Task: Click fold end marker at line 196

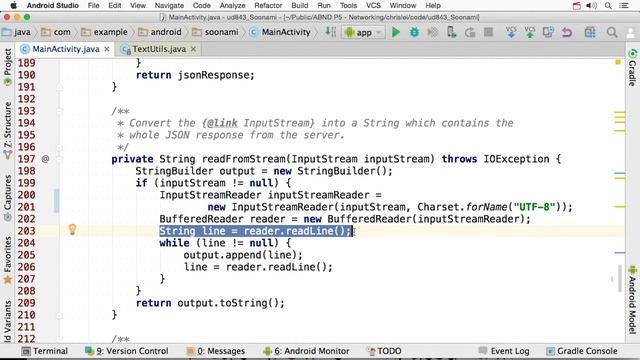Action: coord(60,147)
